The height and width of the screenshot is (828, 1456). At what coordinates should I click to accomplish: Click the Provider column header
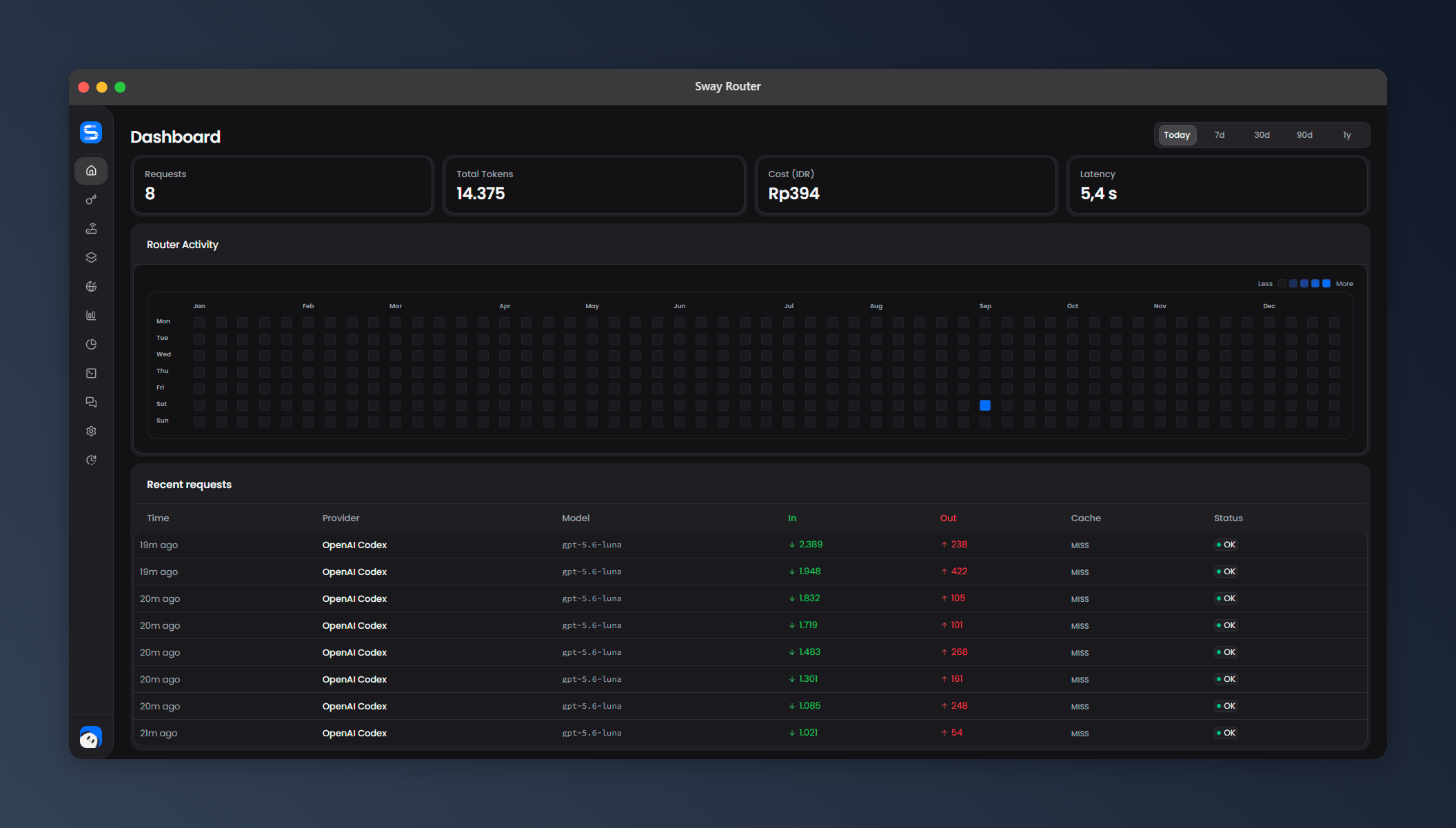[x=341, y=518]
